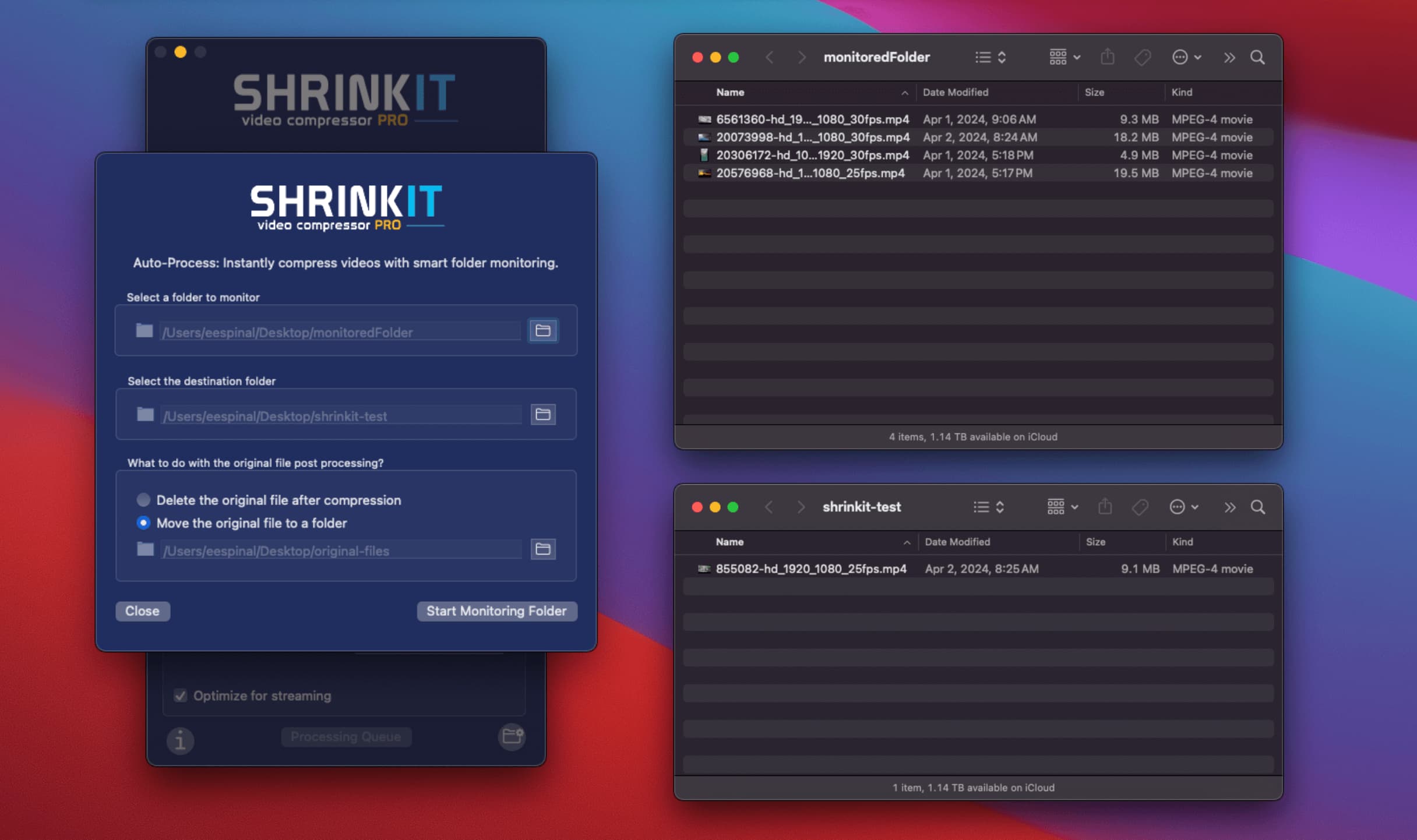Toggle the "Optimize for streaming" checkbox

(x=179, y=695)
